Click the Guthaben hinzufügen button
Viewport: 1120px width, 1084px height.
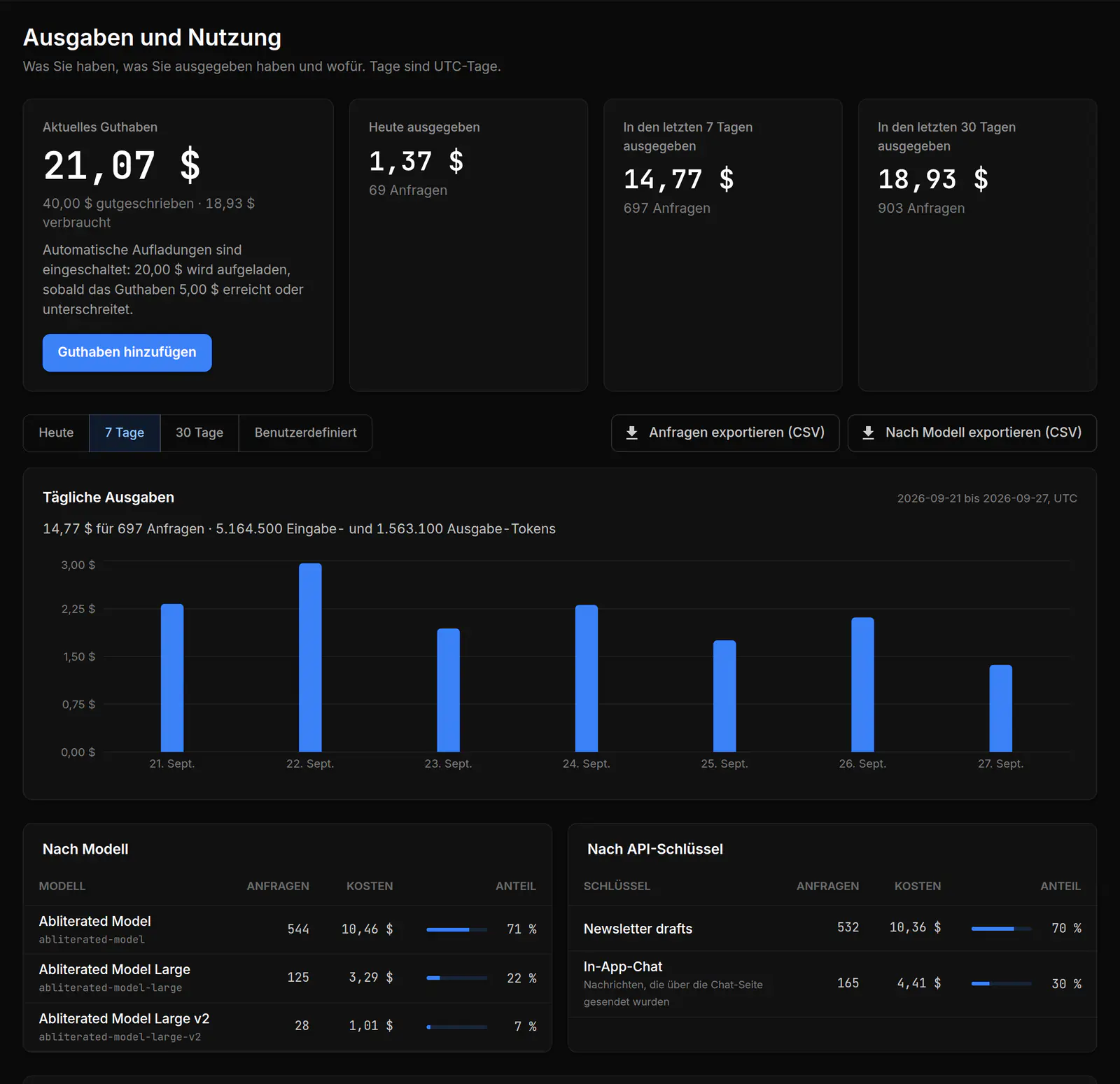click(x=127, y=353)
